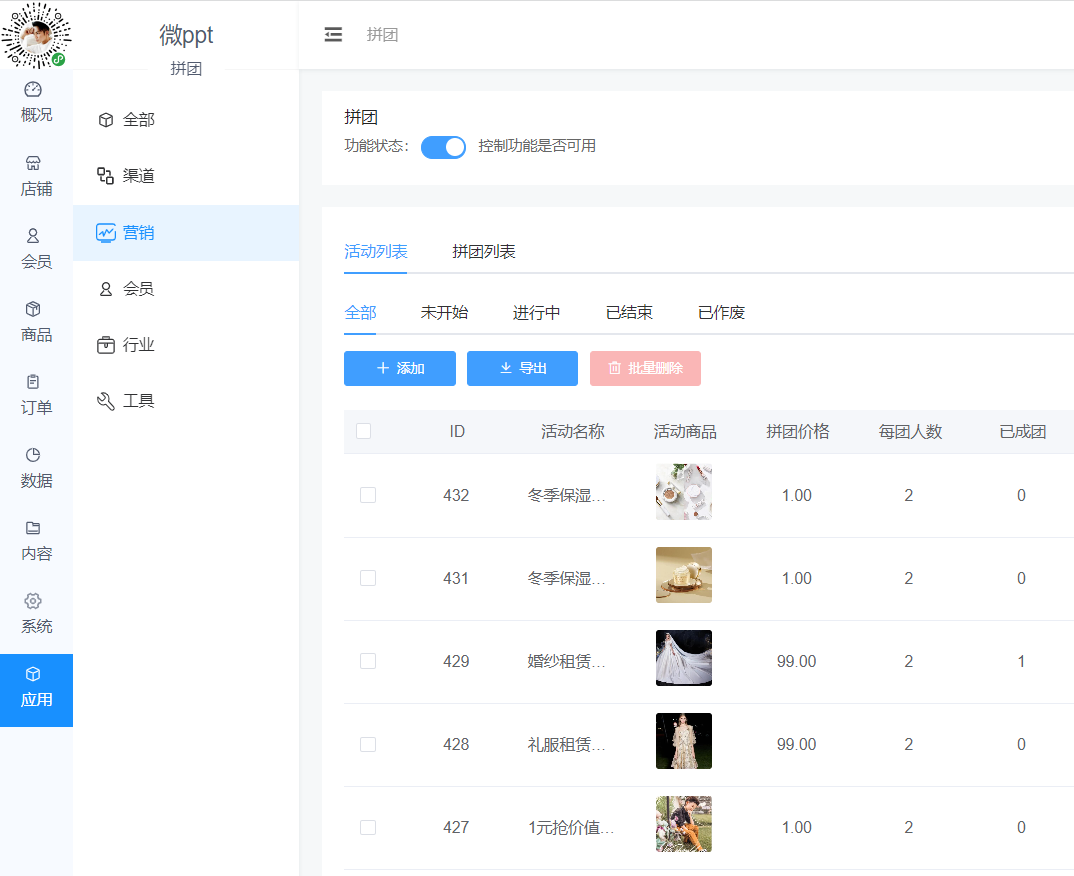Open the 内容 content folder icon

pyautogui.click(x=33, y=528)
